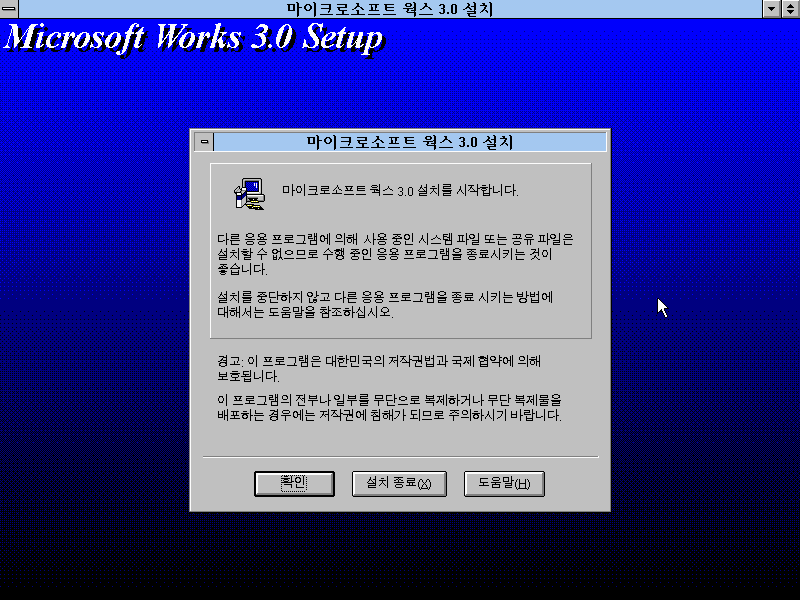Open help with the 도움말(H) button
The height and width of the screenshot is (600, 800).
[504, 484]
